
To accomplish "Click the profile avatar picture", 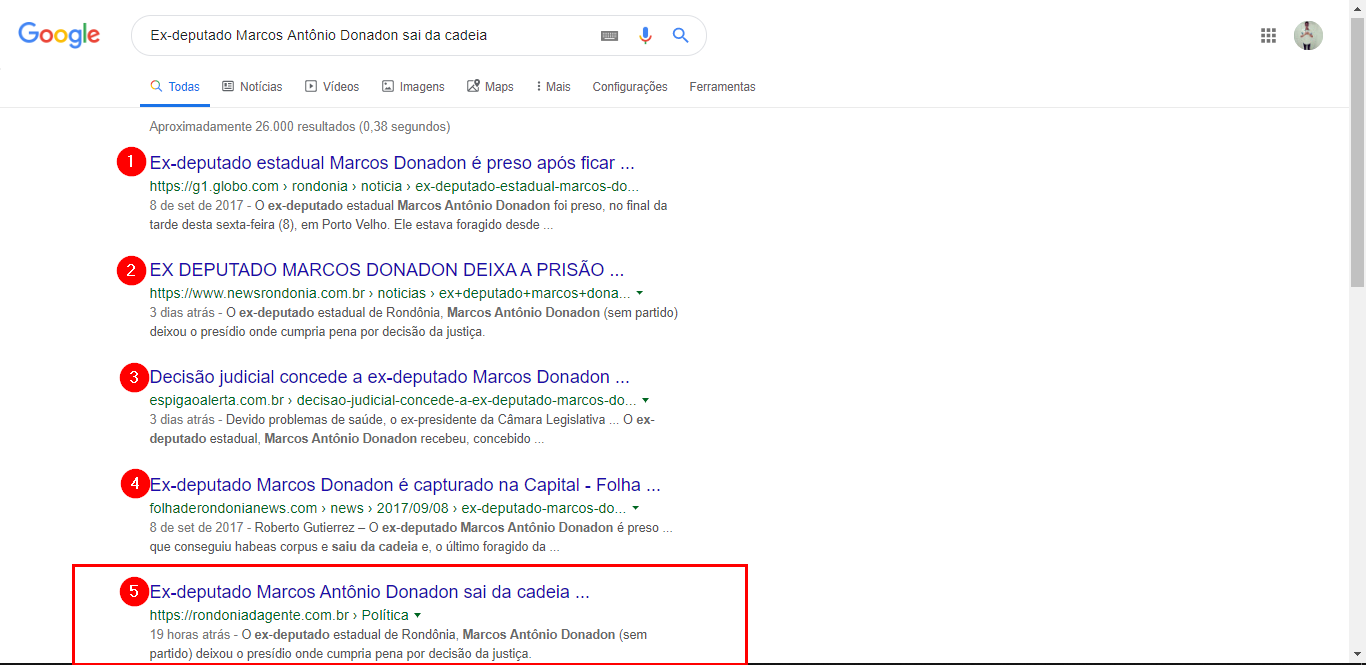I will [1308, 35].
